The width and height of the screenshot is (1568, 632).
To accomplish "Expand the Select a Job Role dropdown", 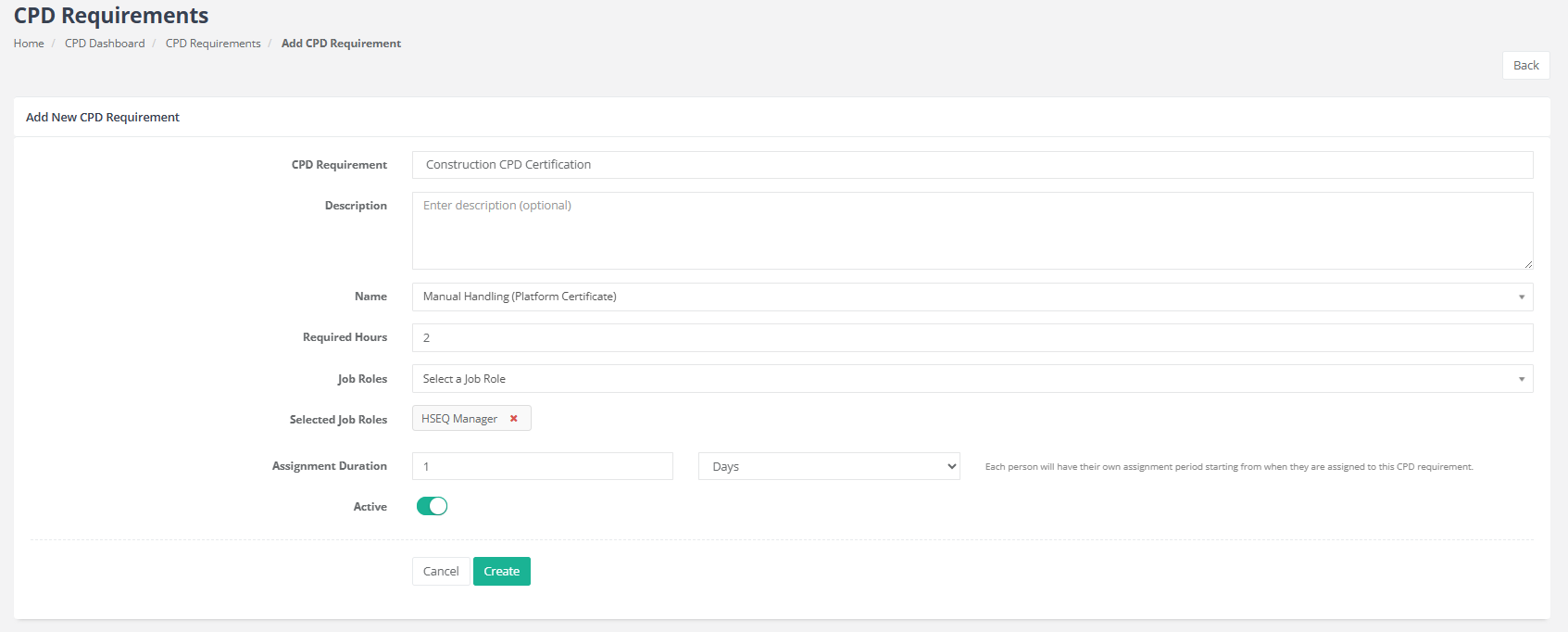I will pos(972,379).
